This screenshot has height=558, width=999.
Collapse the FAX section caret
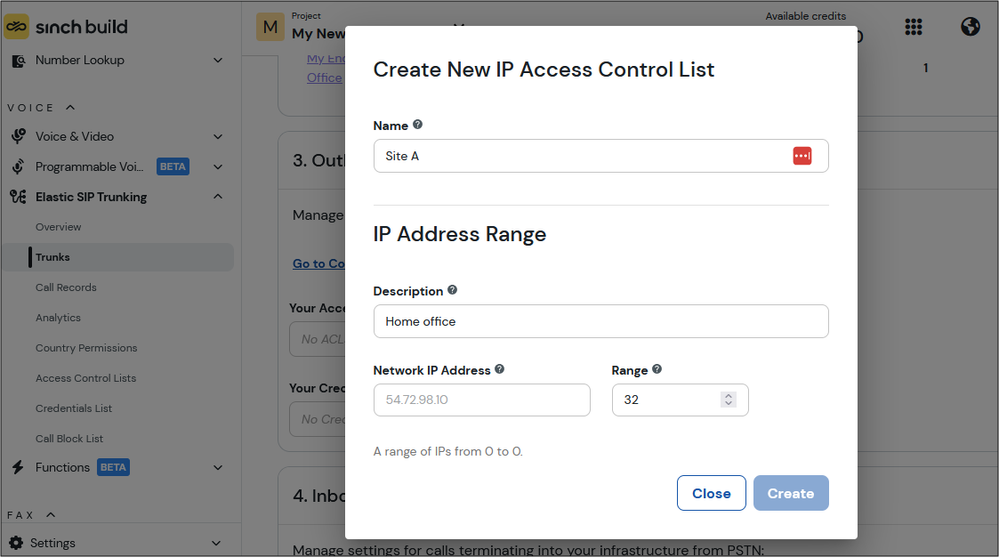(x=51, y=515)
